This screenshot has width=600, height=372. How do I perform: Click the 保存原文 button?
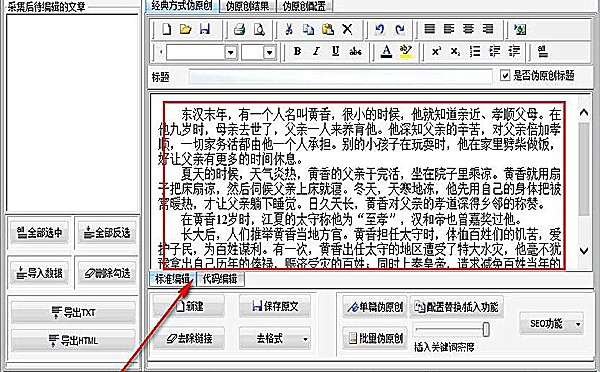275,306
